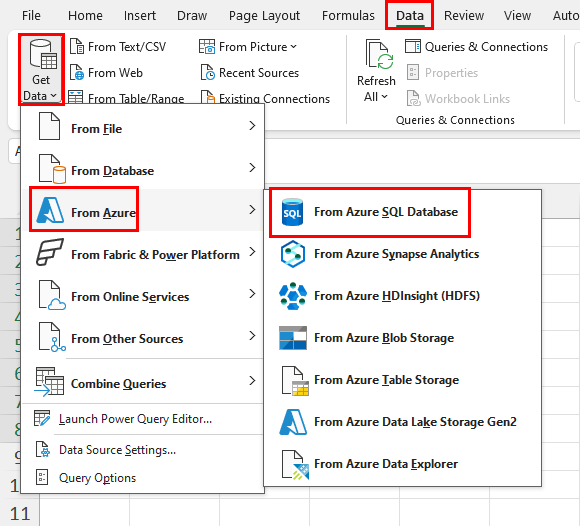Open the Page Layout tab
The image size is (580, 526).
point(264,16)
